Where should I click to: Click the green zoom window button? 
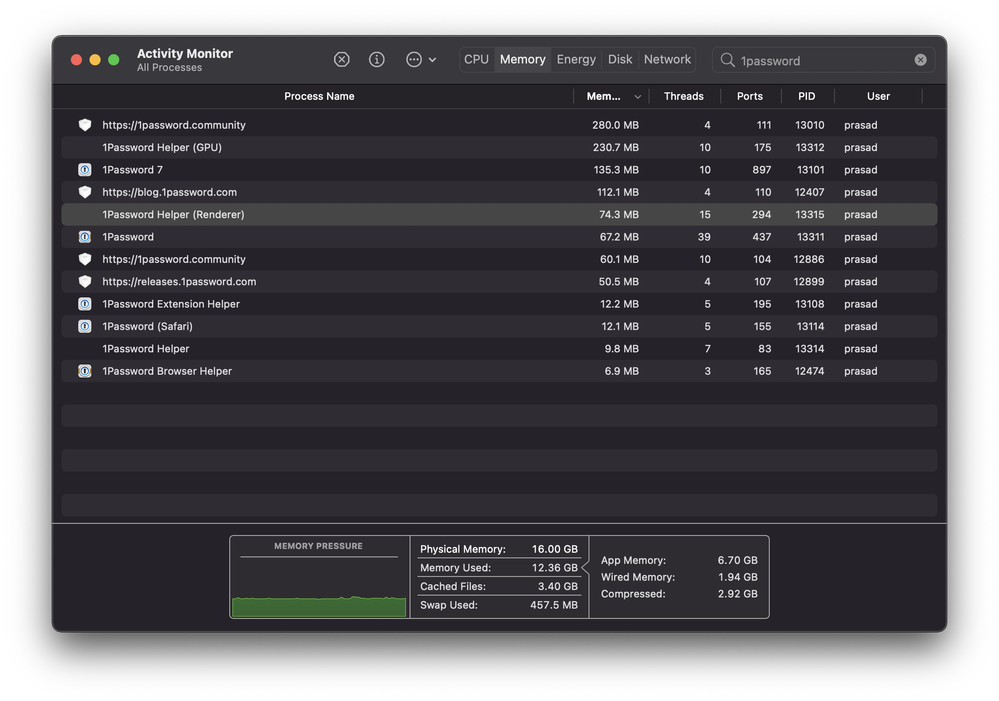click(x=114, y=60)
